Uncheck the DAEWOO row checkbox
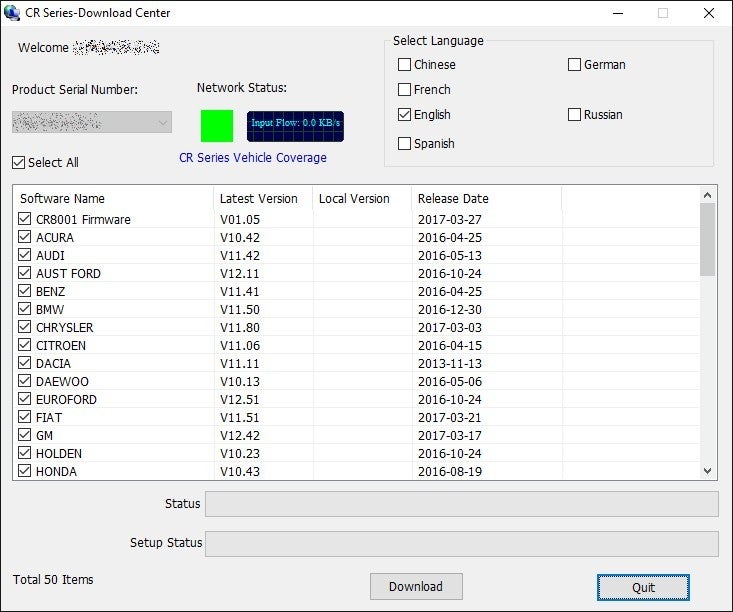Image resolution: width=733 pixels, height=612 pixels. click(24, 381)
